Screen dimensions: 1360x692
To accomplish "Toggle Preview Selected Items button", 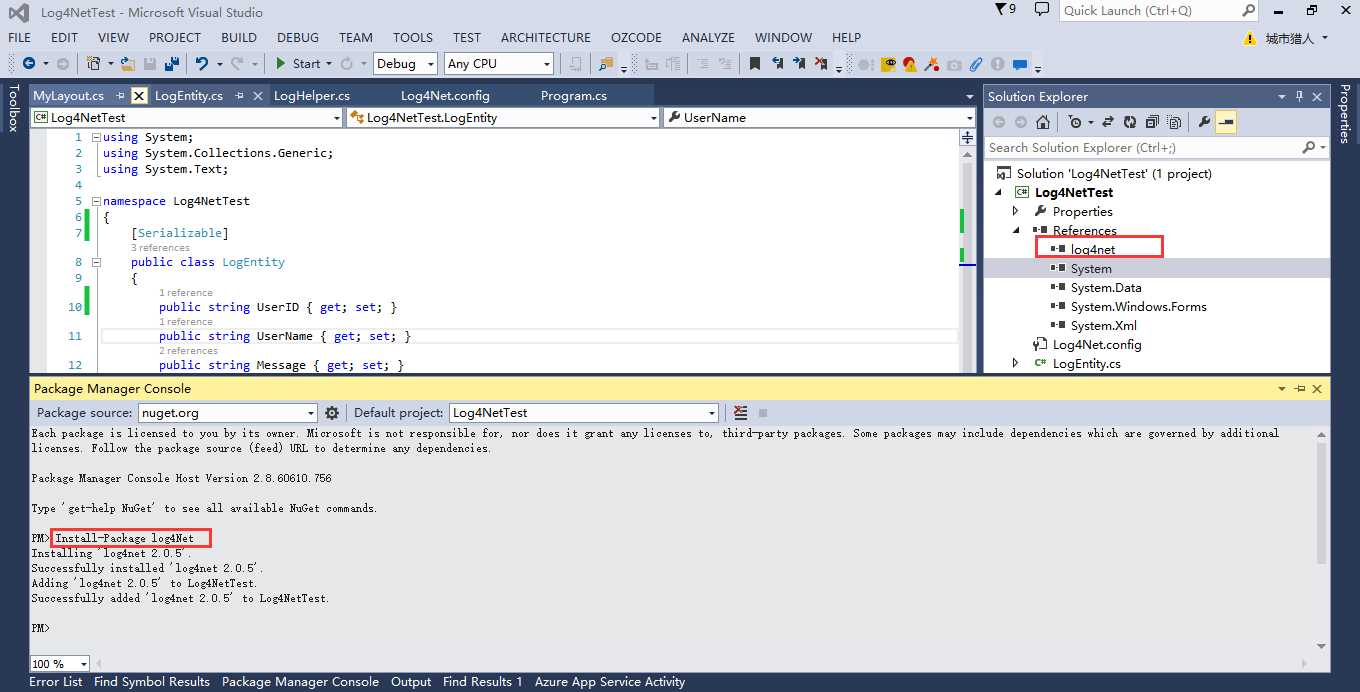I will (1226, 122).
